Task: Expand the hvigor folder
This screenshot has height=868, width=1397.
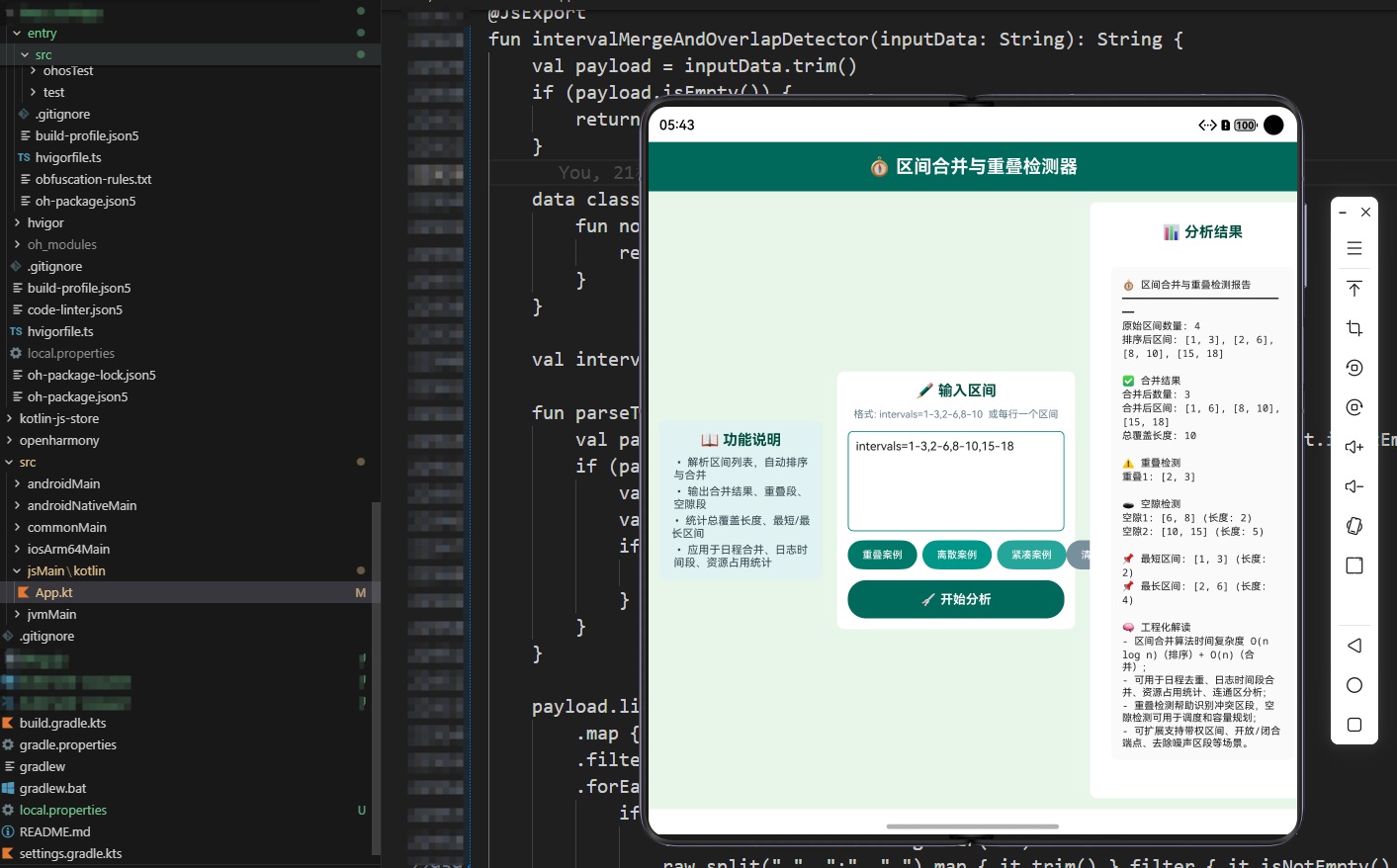Action: click(17, 222)
